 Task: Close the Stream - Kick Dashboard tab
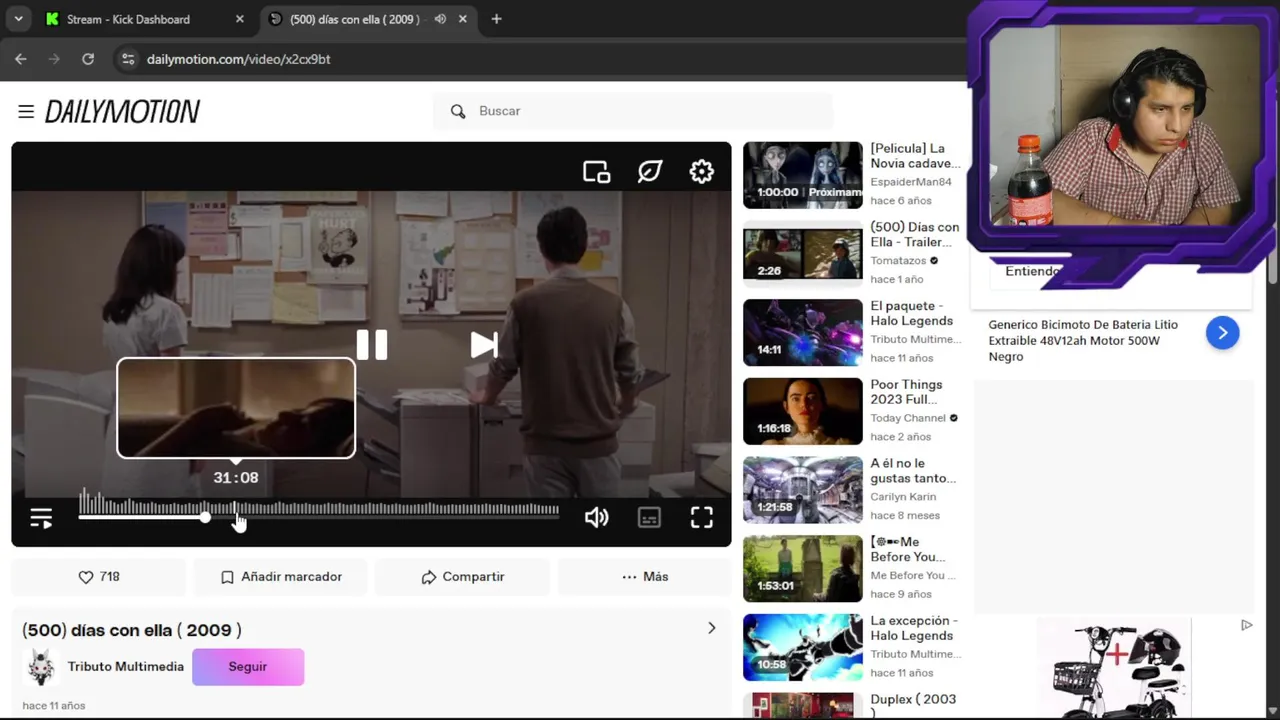tap(239, 19)
